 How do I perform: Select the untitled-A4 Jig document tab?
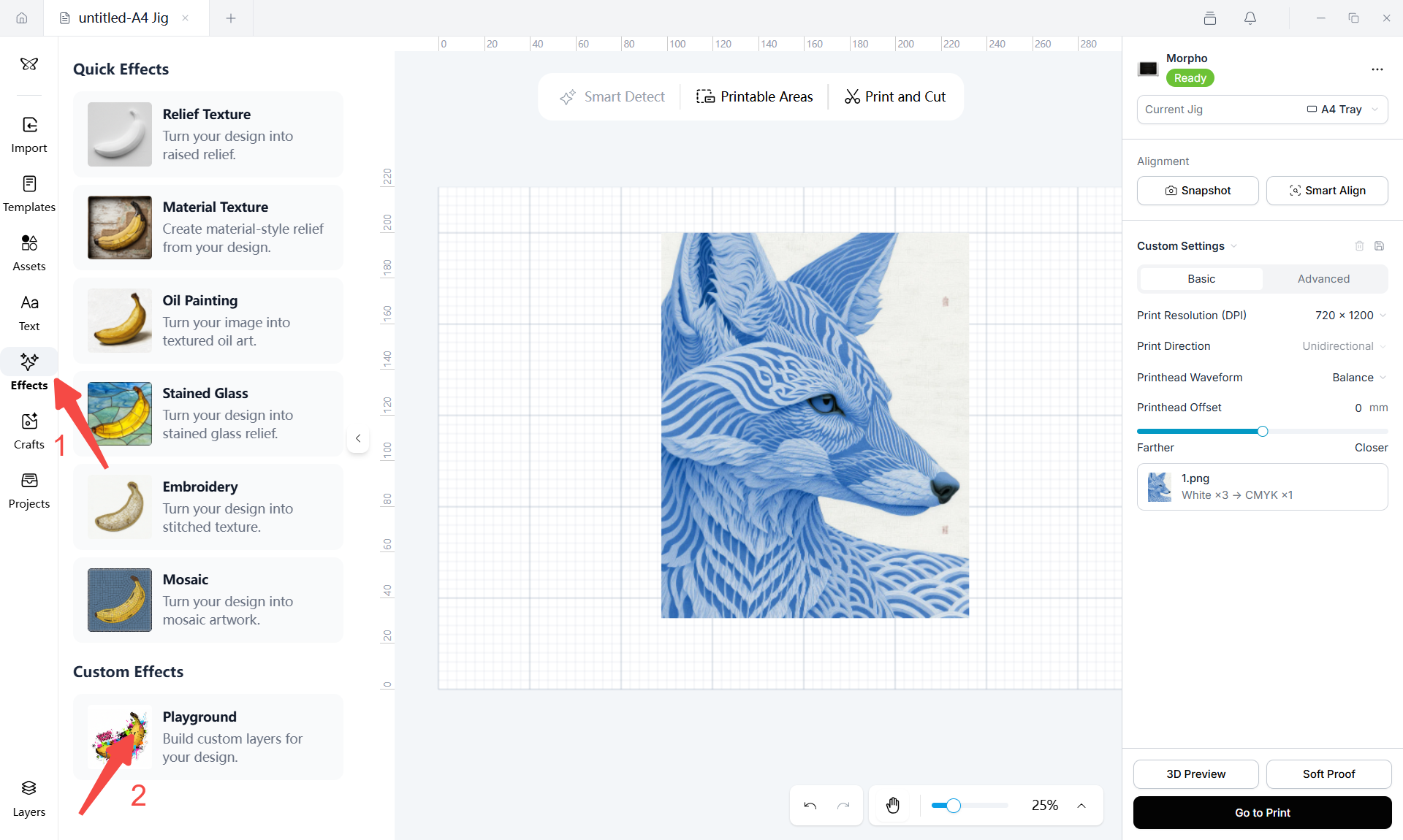[x=126, y=18]
